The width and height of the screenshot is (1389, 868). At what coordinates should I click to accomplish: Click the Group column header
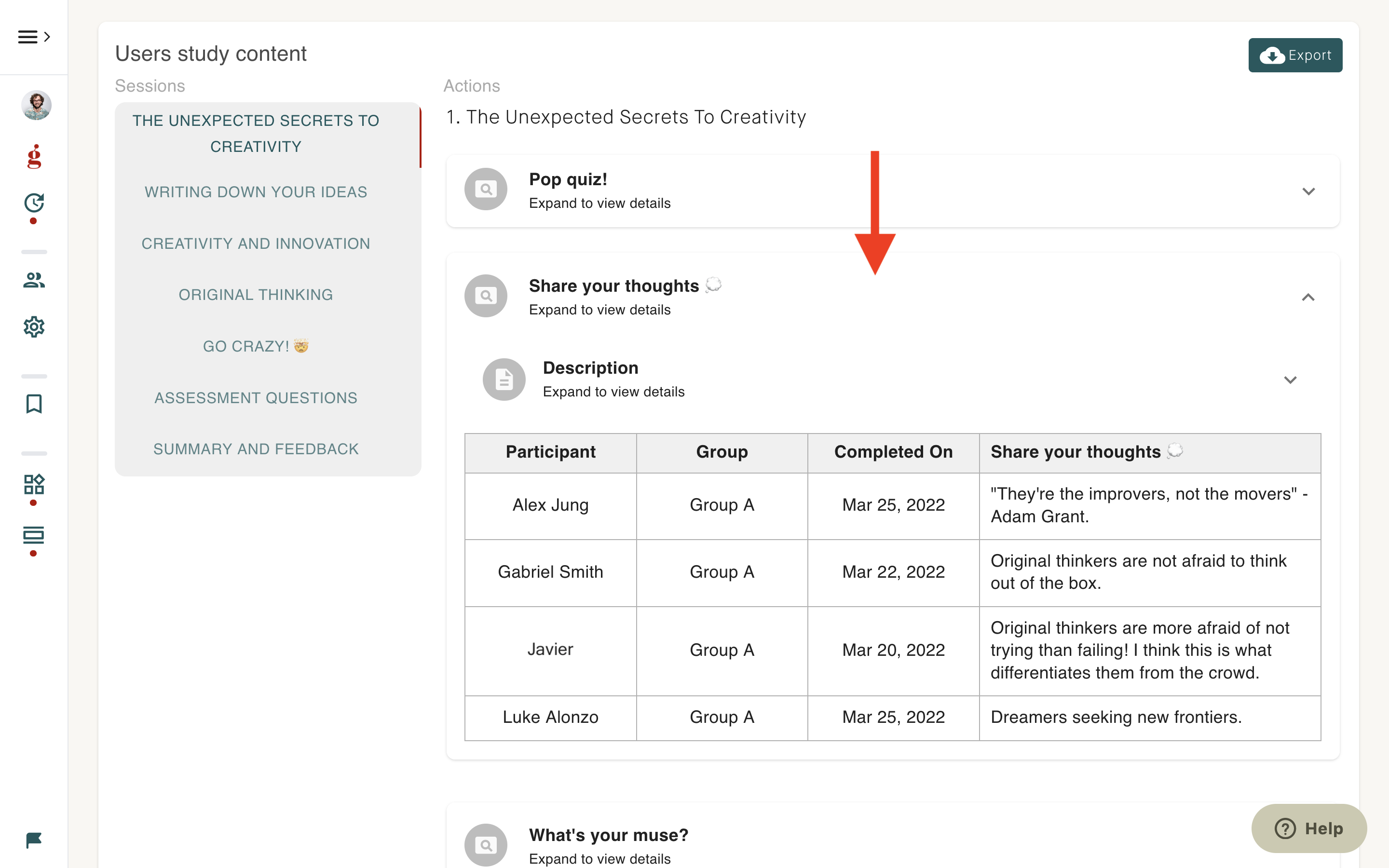(722, 452)
